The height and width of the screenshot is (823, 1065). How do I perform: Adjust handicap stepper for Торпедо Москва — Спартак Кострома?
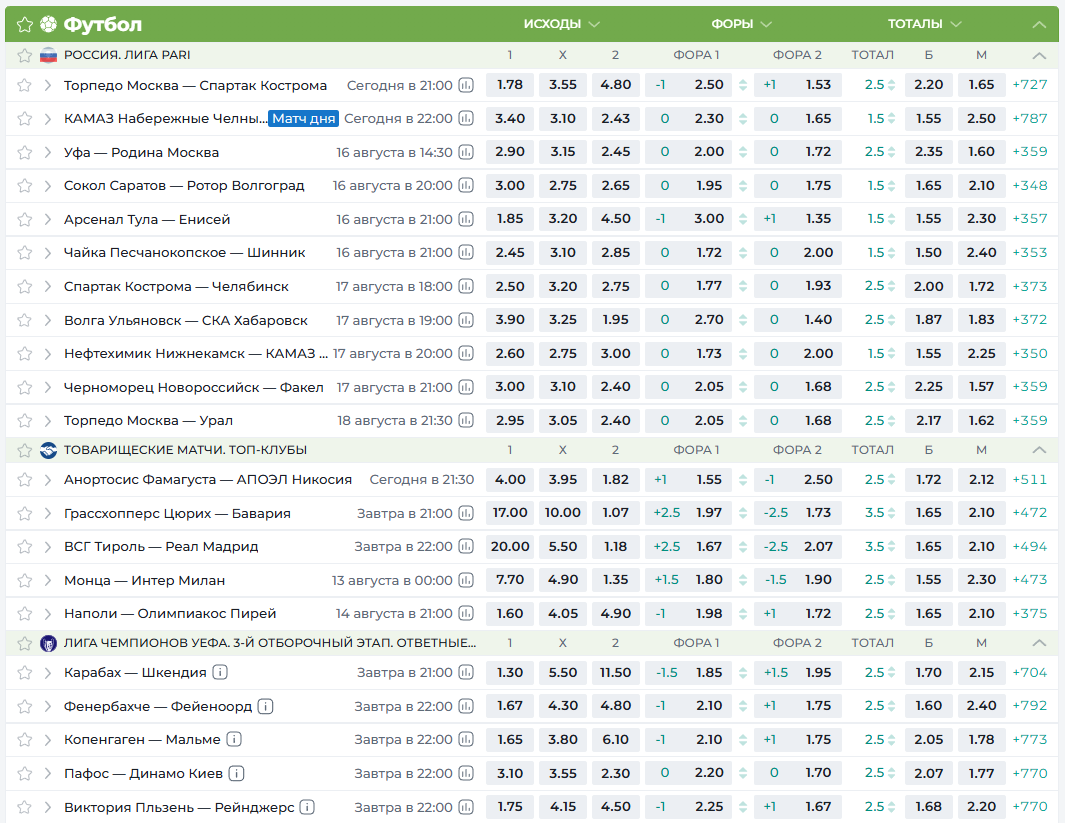pos(743,86)
